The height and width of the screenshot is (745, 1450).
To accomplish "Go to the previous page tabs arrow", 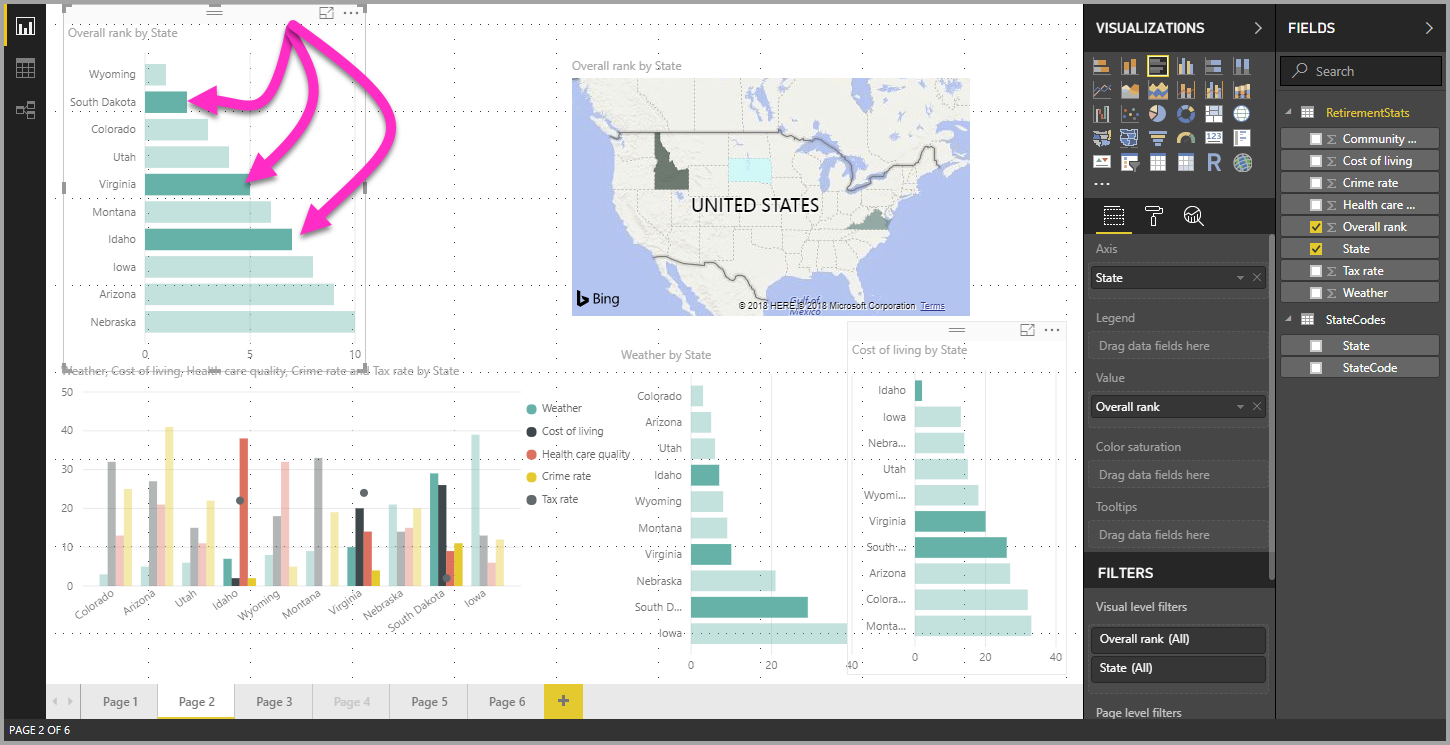I will click(56, 702).
